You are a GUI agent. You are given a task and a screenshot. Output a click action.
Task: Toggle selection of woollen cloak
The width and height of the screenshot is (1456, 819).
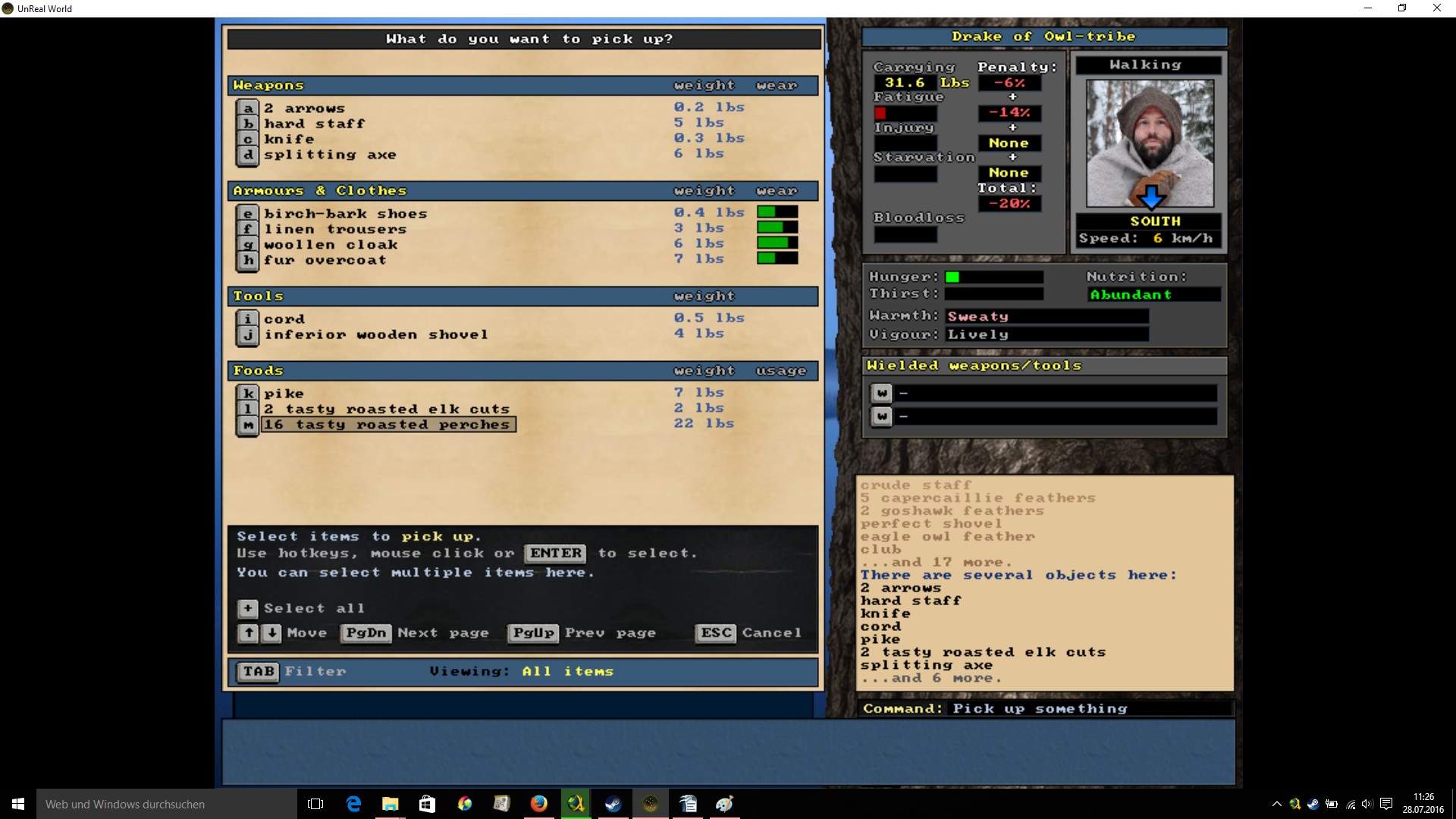[x=331, y=245]
